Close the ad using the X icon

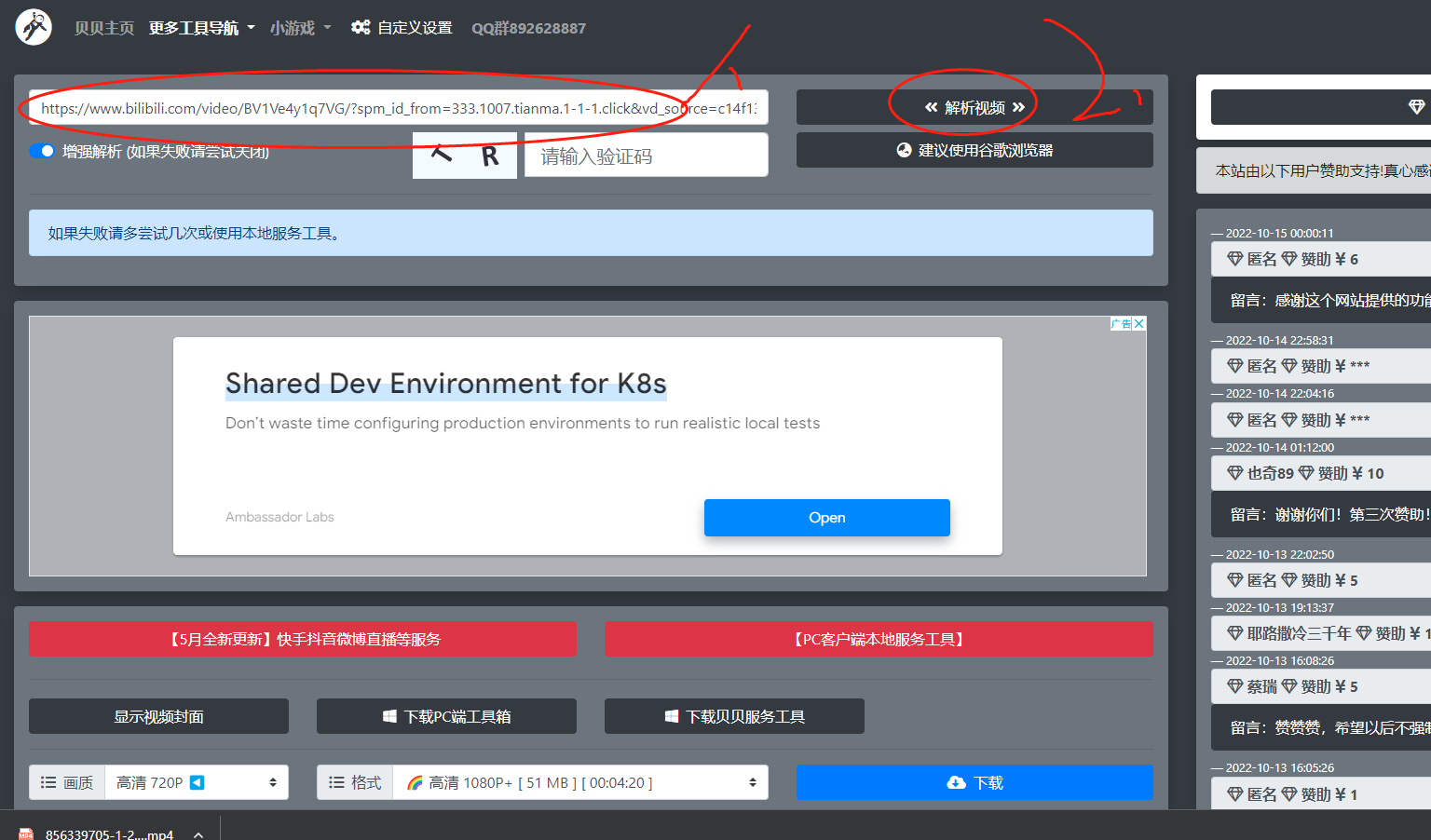point(1139,324)
